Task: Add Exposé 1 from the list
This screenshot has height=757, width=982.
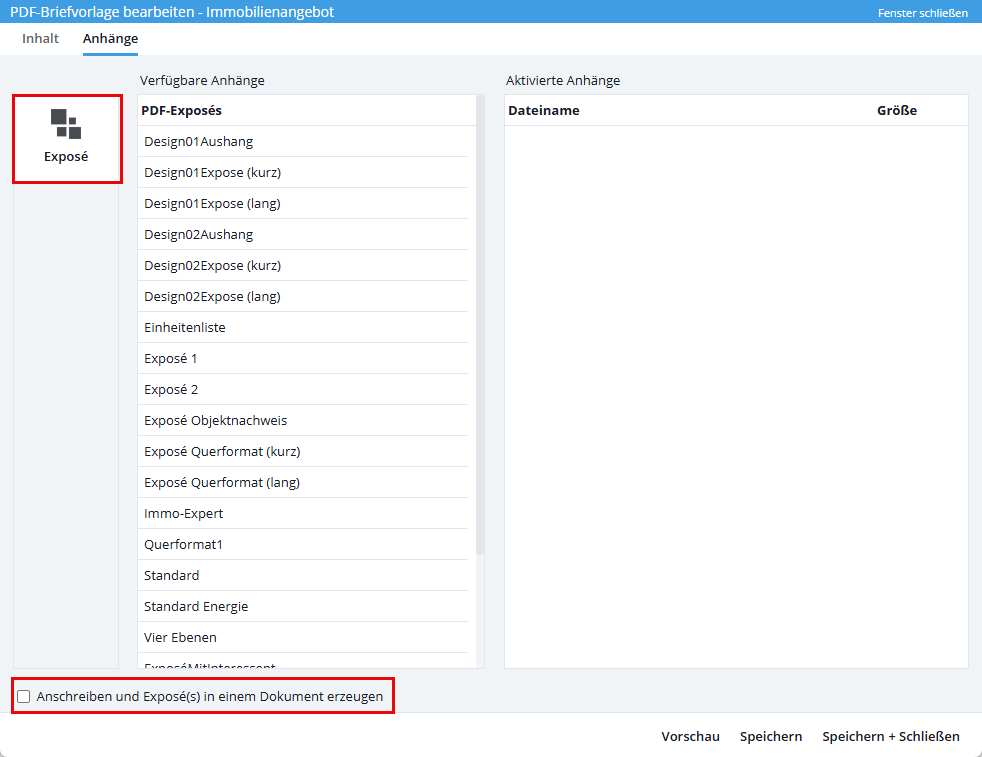Action: point(303,358)
